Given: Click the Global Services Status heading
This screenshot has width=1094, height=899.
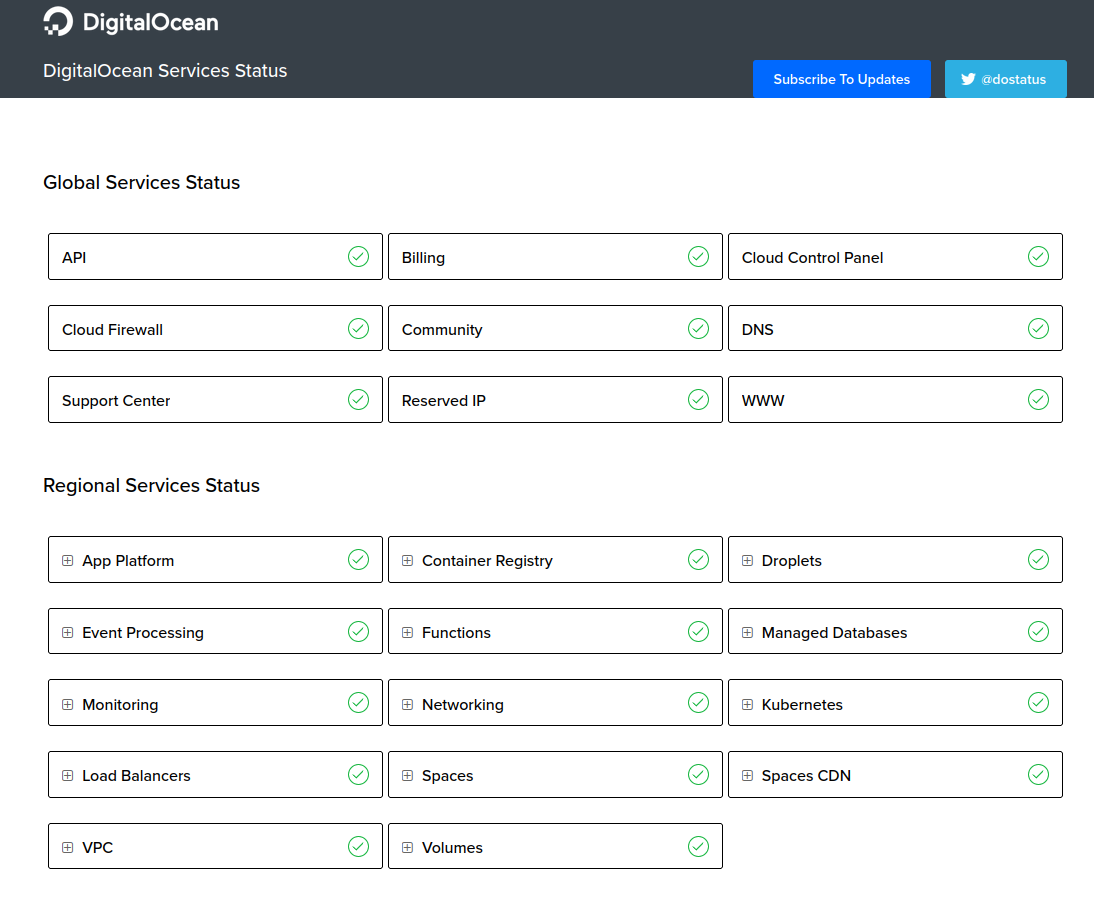Looking at the screenshot, I should (142, 182).
